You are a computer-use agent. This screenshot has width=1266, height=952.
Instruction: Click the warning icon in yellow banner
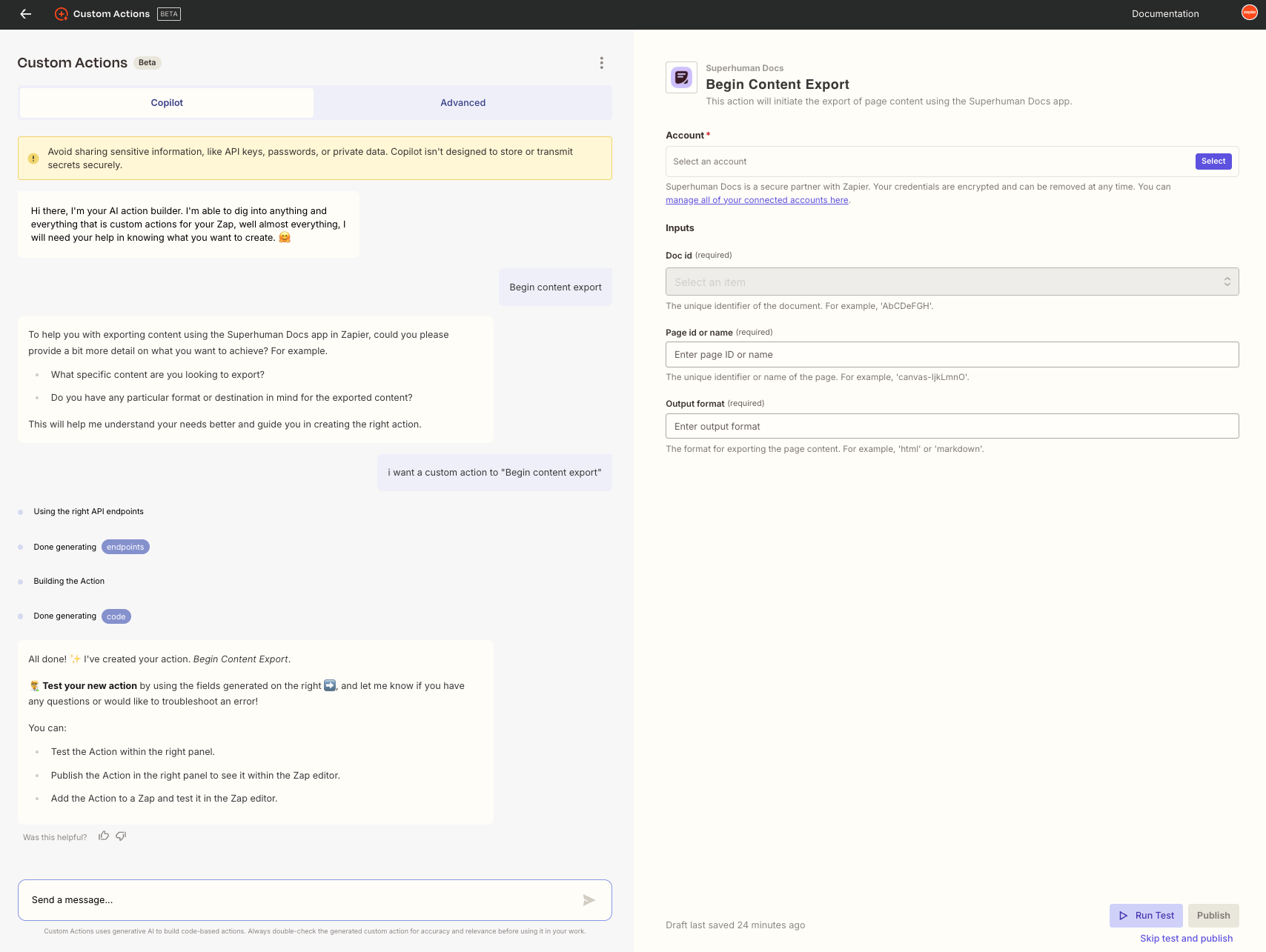(33, 159)
